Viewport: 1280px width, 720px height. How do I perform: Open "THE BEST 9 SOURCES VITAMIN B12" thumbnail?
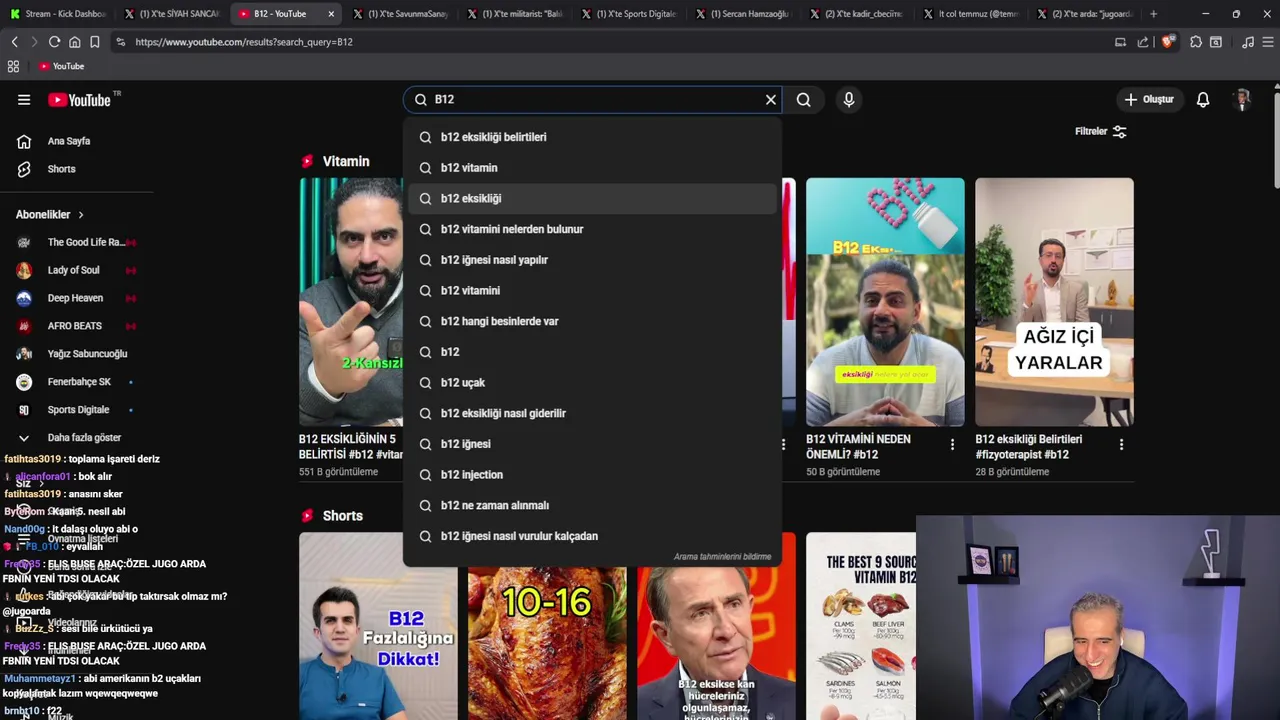861,626
